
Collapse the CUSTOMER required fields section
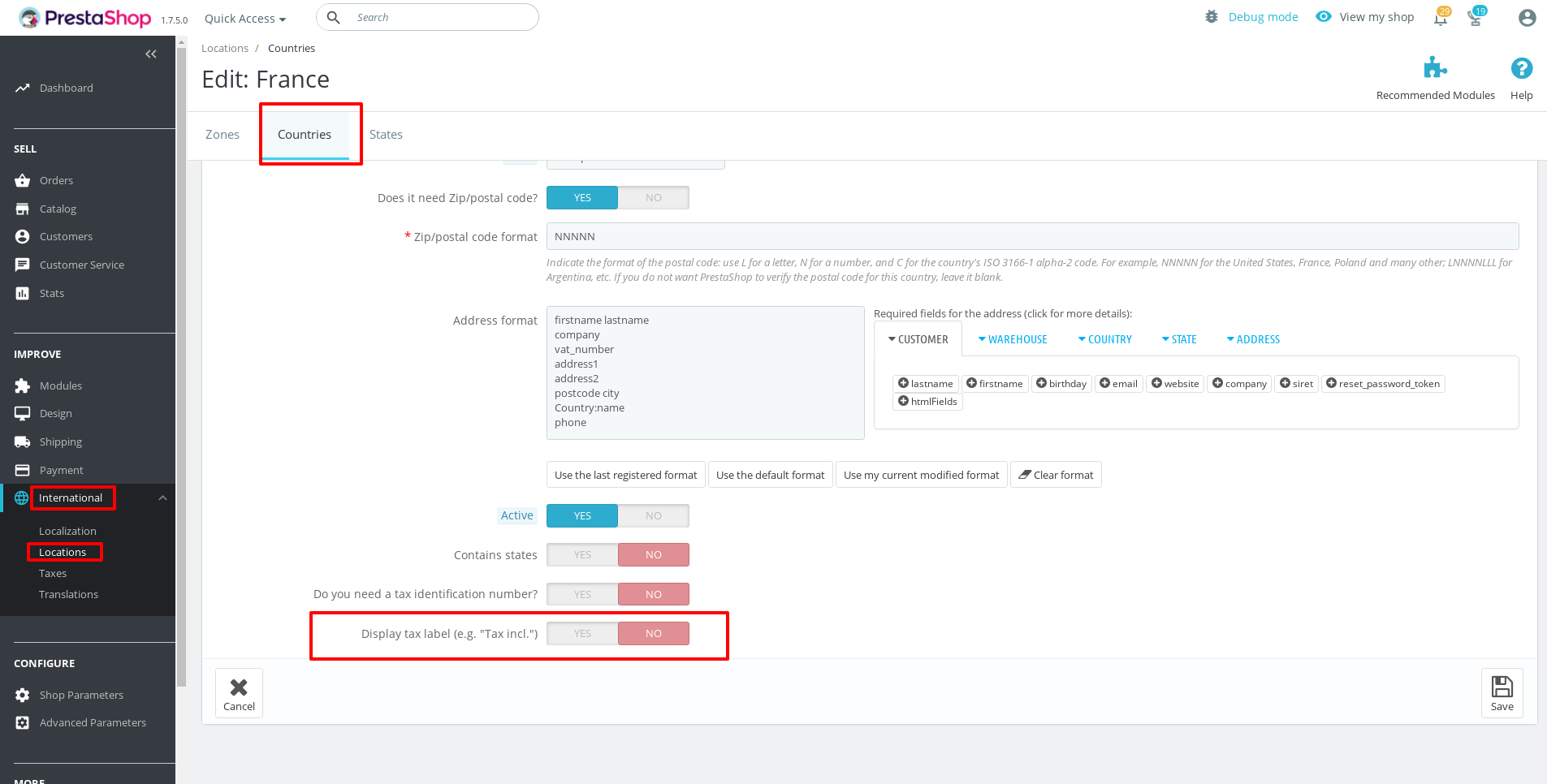918,338
